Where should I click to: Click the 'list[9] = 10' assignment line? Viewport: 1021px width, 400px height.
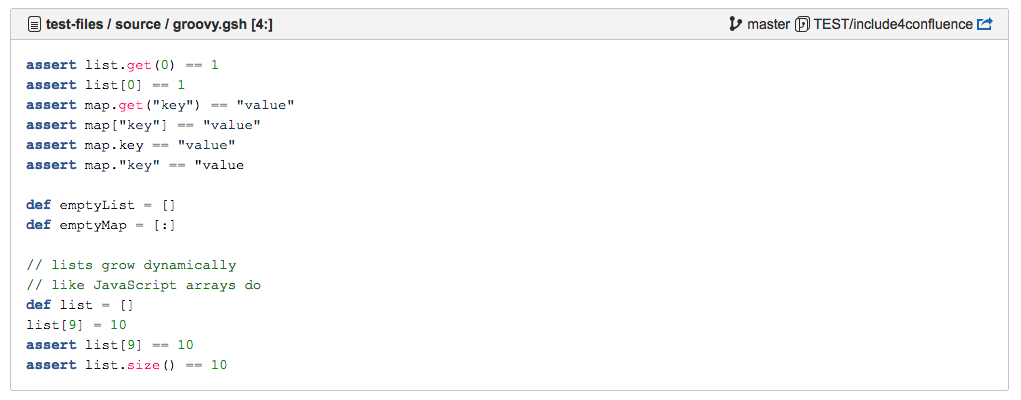[76, 325]
